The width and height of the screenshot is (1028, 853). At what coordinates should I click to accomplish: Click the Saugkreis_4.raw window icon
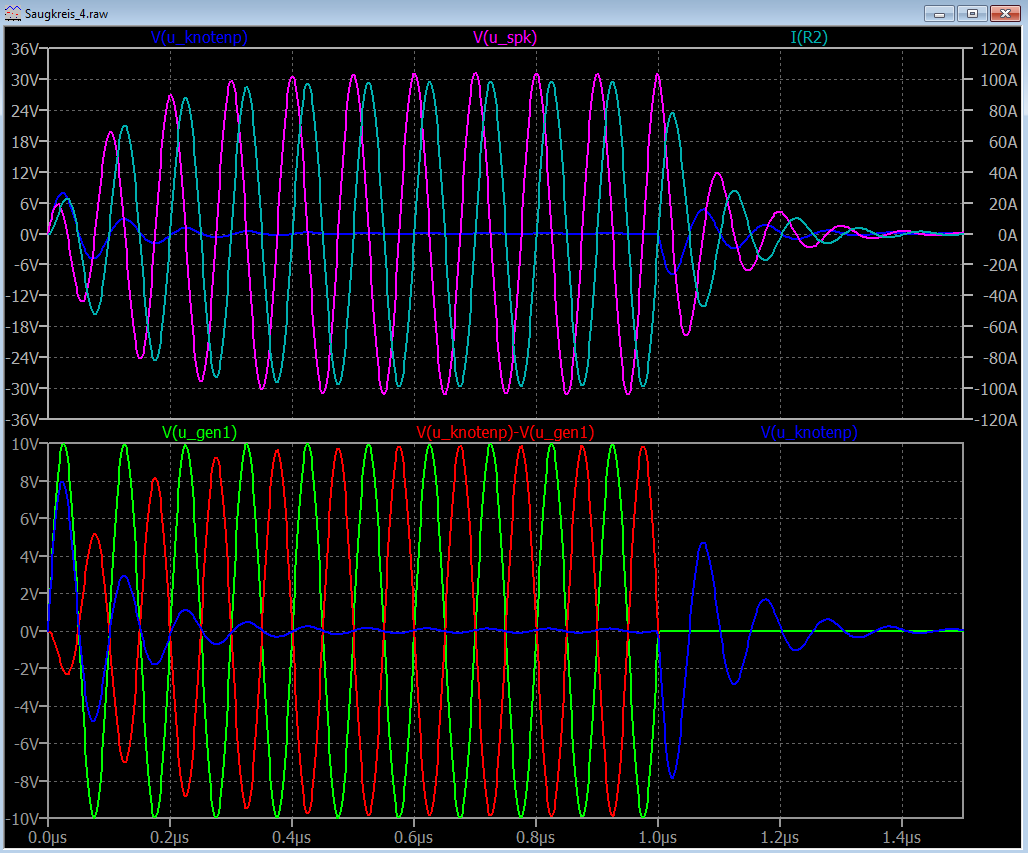tap(11, 13)
